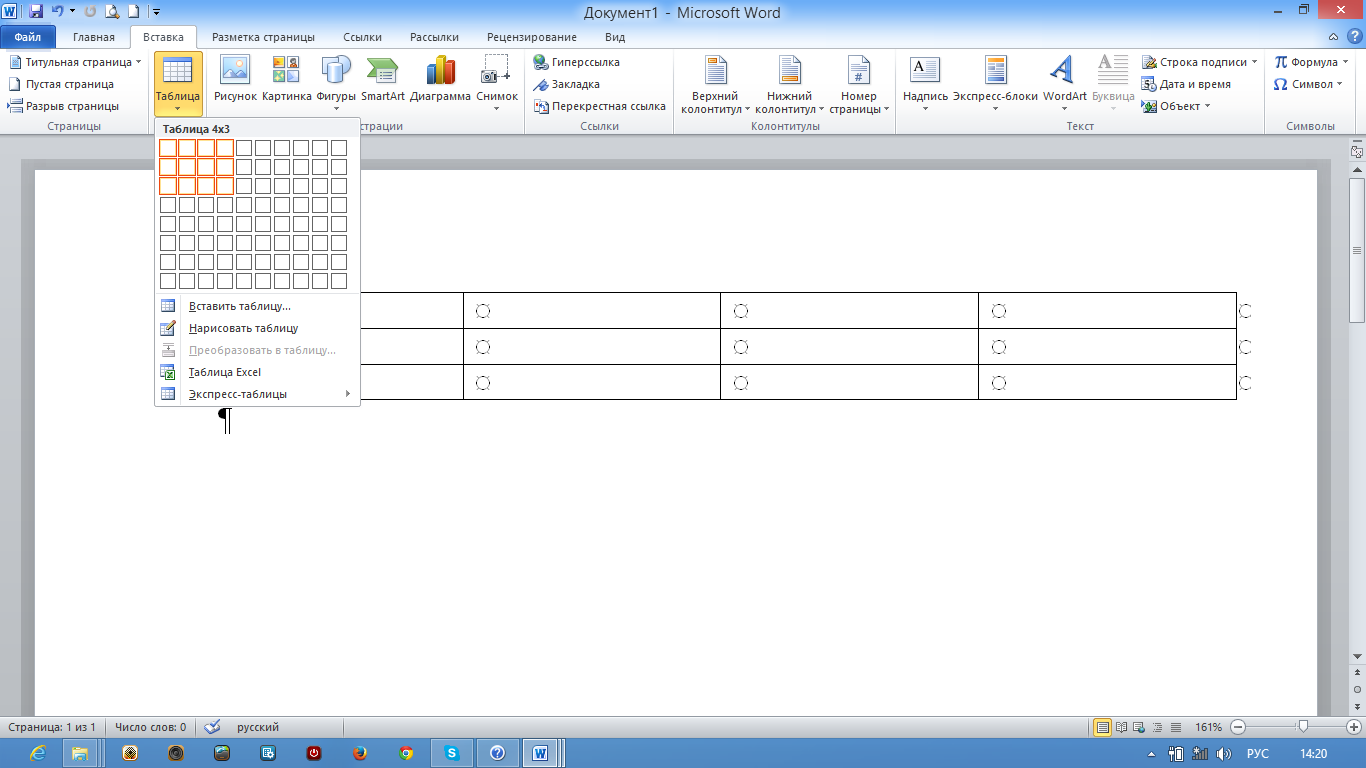Open the Фигуры shapes gallery
Screen dimensions: 1366x768
click(x=336, y=82)
